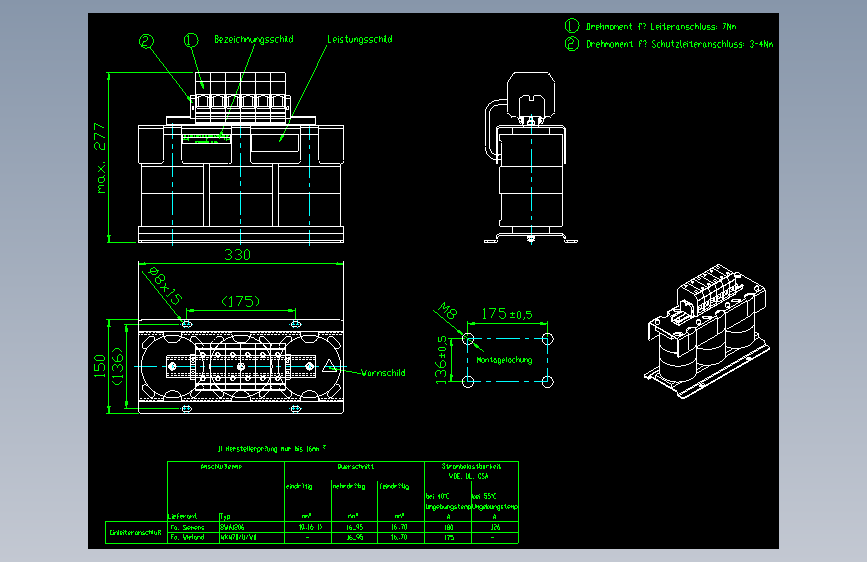The height and width of the screenshot is (562, 867).
Task: Select the Ø8x15 slot dimension label
Action: 165,286
